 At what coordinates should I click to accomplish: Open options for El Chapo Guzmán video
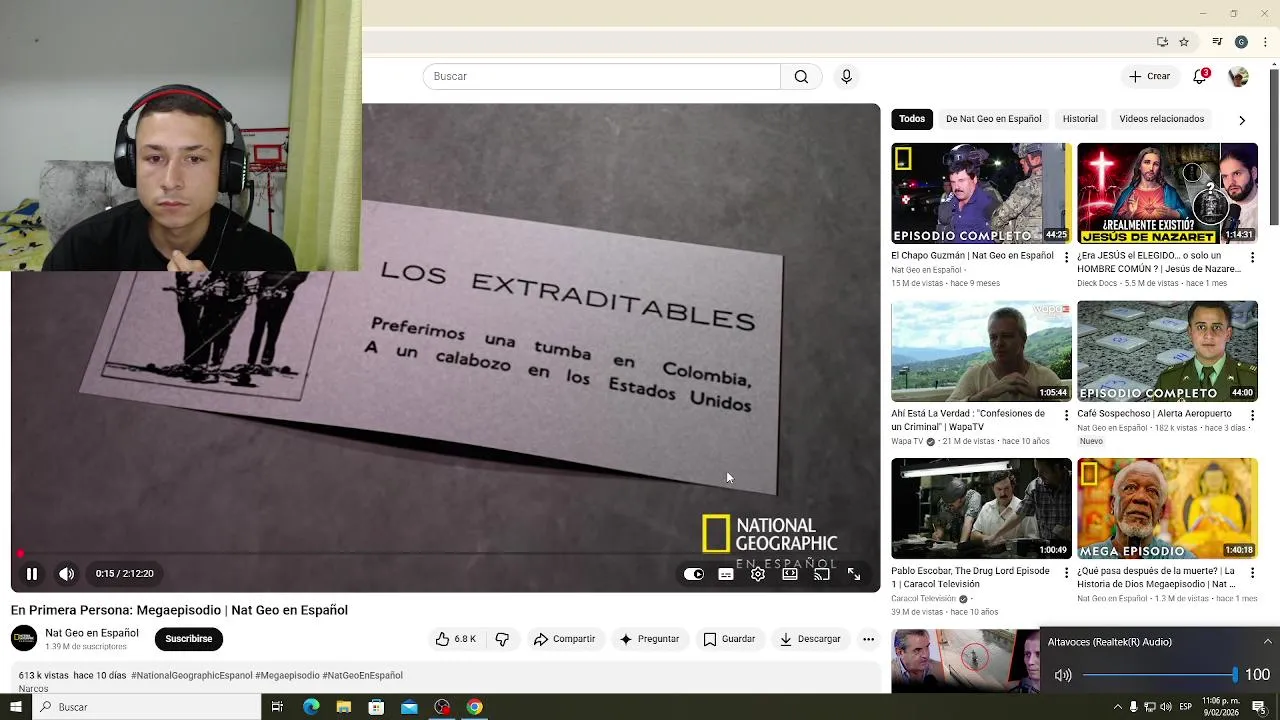[1065, 257]
